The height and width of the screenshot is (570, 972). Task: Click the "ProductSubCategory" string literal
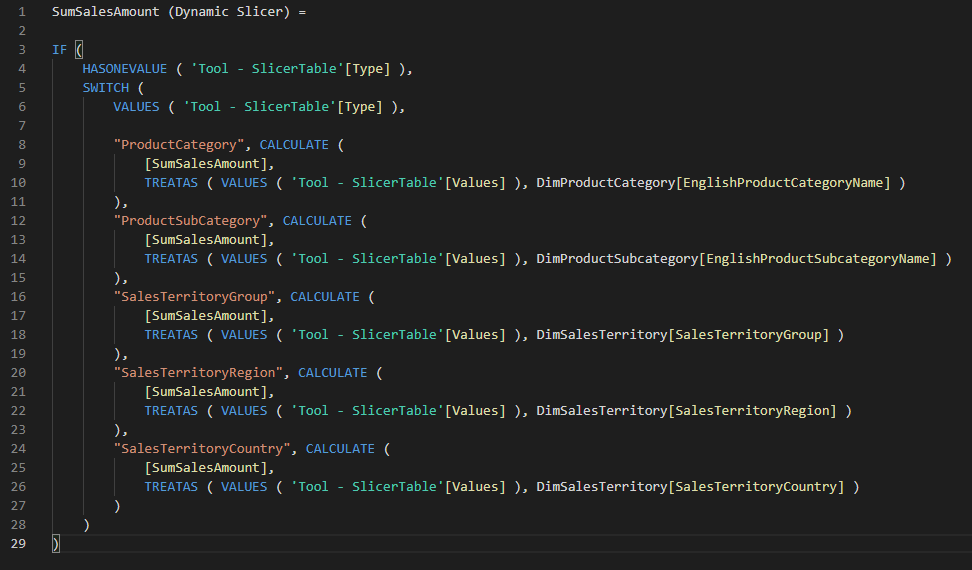coord(190,221)
